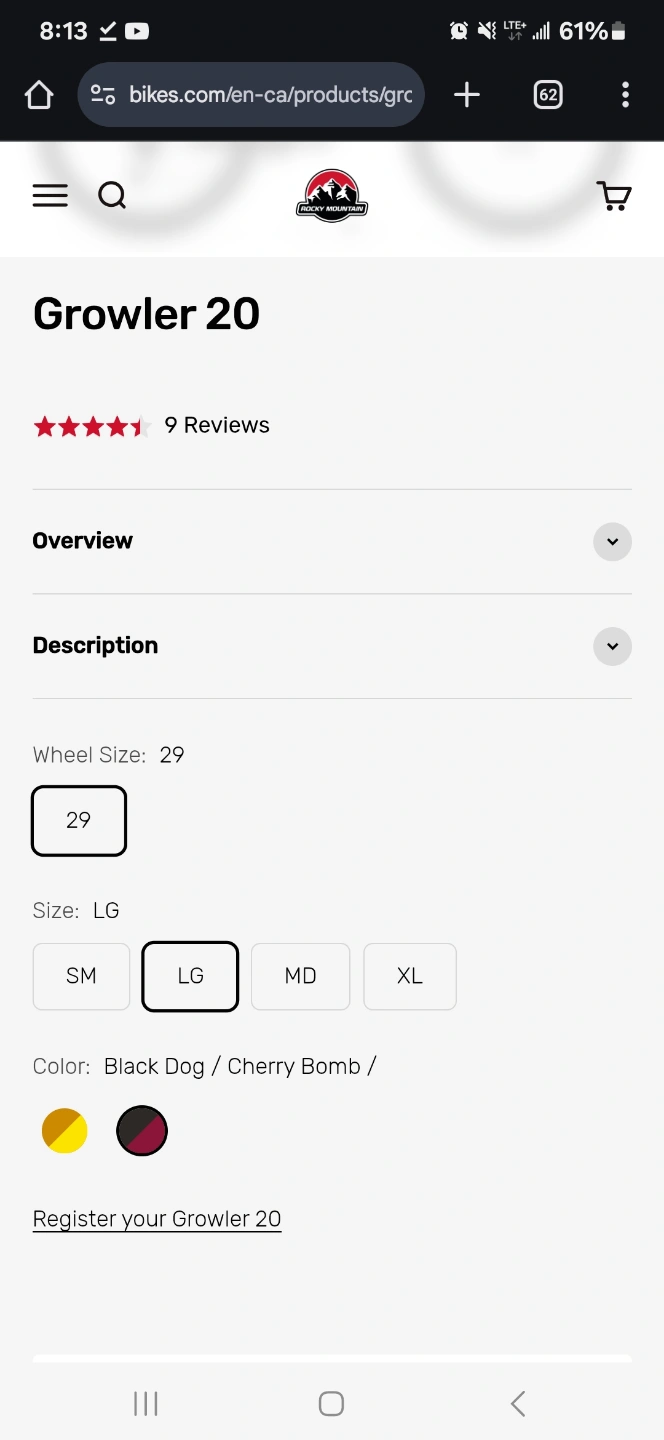This screenshot has height=1440, width=664.
Task: Select the yellow and gold color swatch
Action: pyautogui.click(x=65, y=1131)
